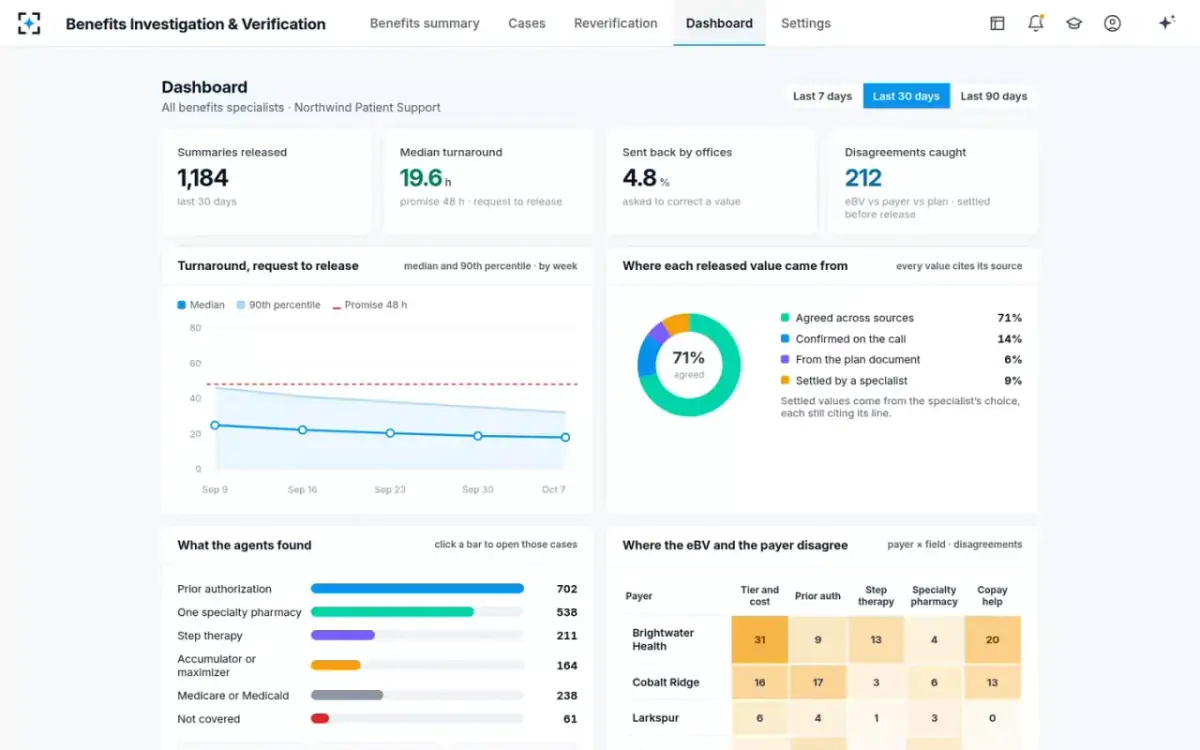Select the Dashboard tab
The width and height of the screenshot is (1200, 750).
click(719, 23)
